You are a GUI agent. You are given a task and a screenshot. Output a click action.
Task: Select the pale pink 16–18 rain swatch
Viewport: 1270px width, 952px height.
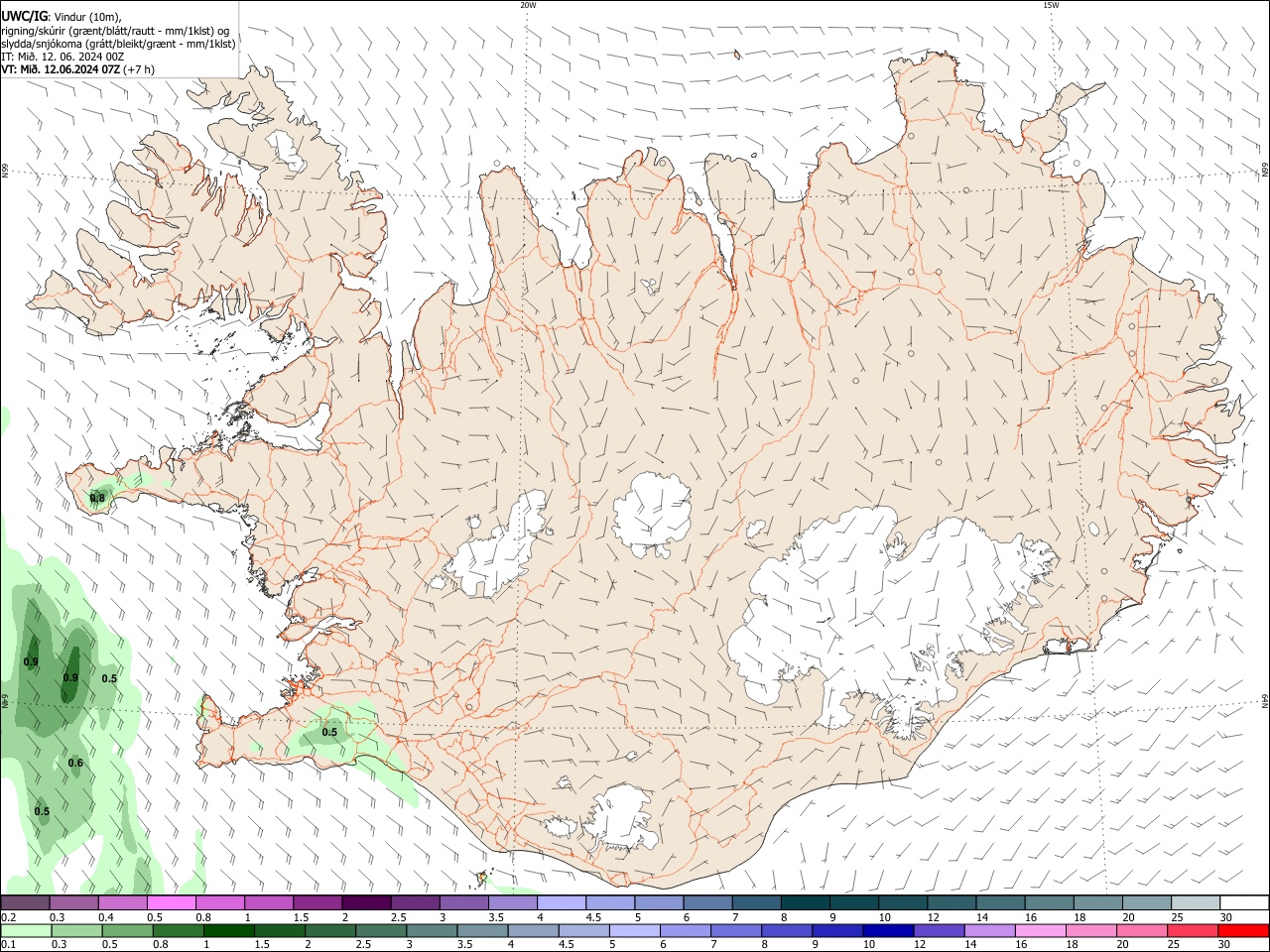tap(1039, 931)
